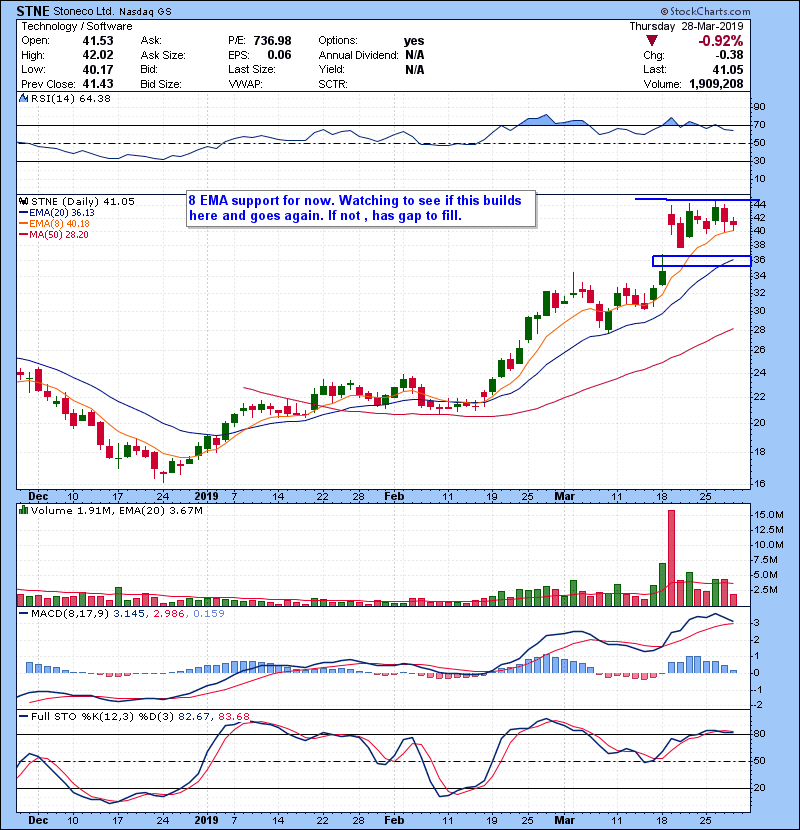Click the High price 42.02
The width and height of the screenshot is (800, 830).
tap(98, 55)
